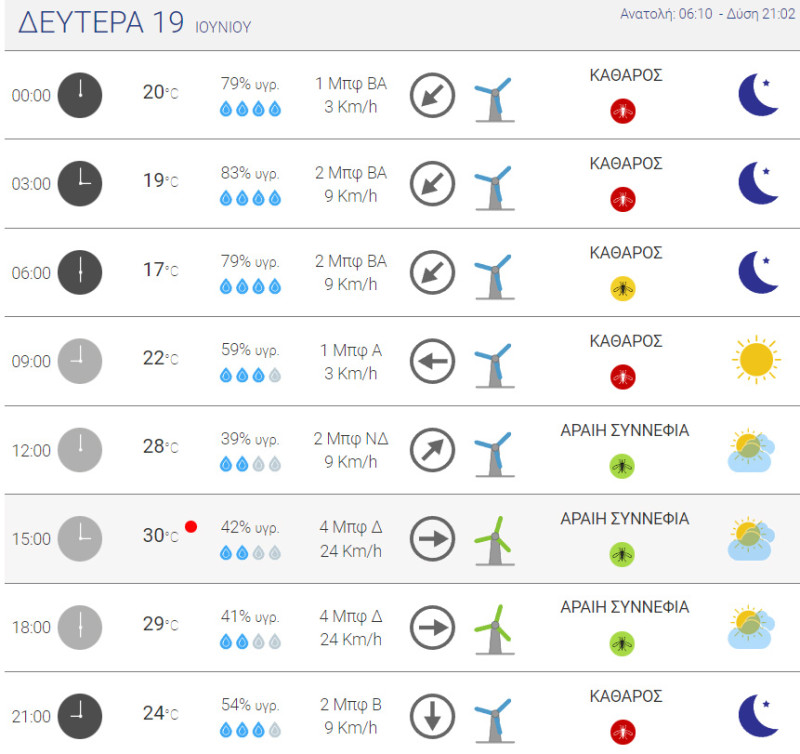Click the green mosquito indicator at 12:00
Image resolution: width=800 pixels, height=754 pixels.
[x=622, y=466]
